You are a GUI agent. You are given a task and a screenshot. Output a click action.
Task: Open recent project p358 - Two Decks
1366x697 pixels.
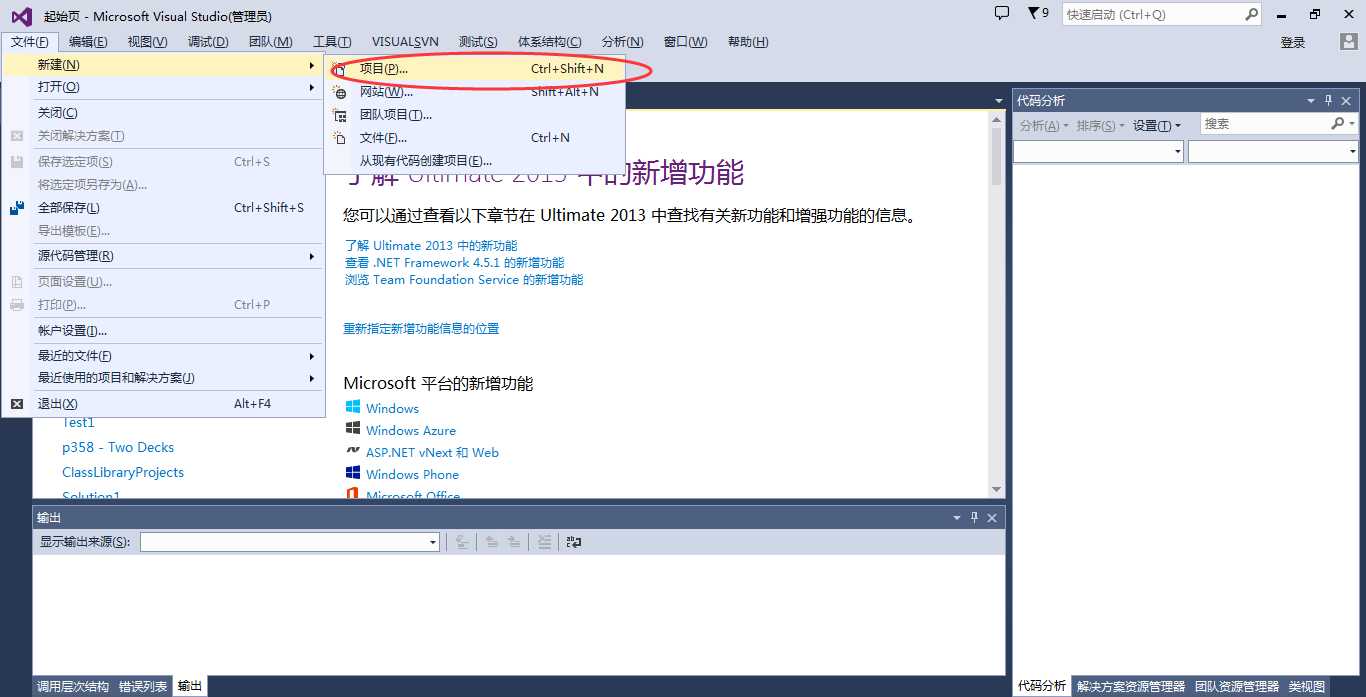tap(118, 447)
